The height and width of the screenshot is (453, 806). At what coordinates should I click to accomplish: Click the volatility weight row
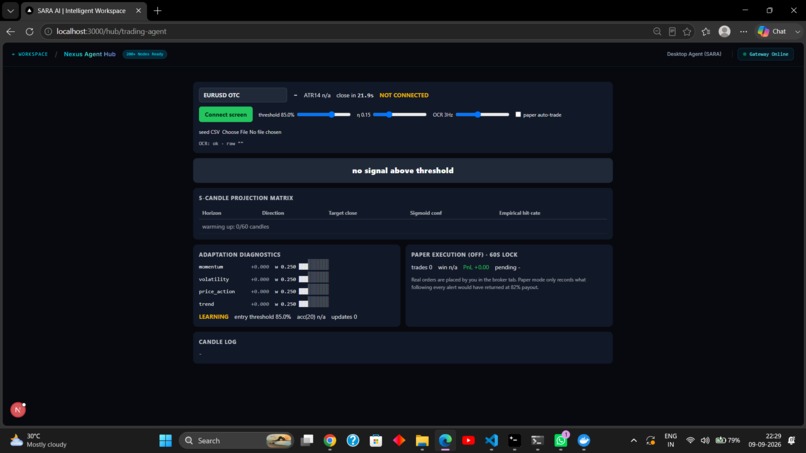click(x=264, y=279)
